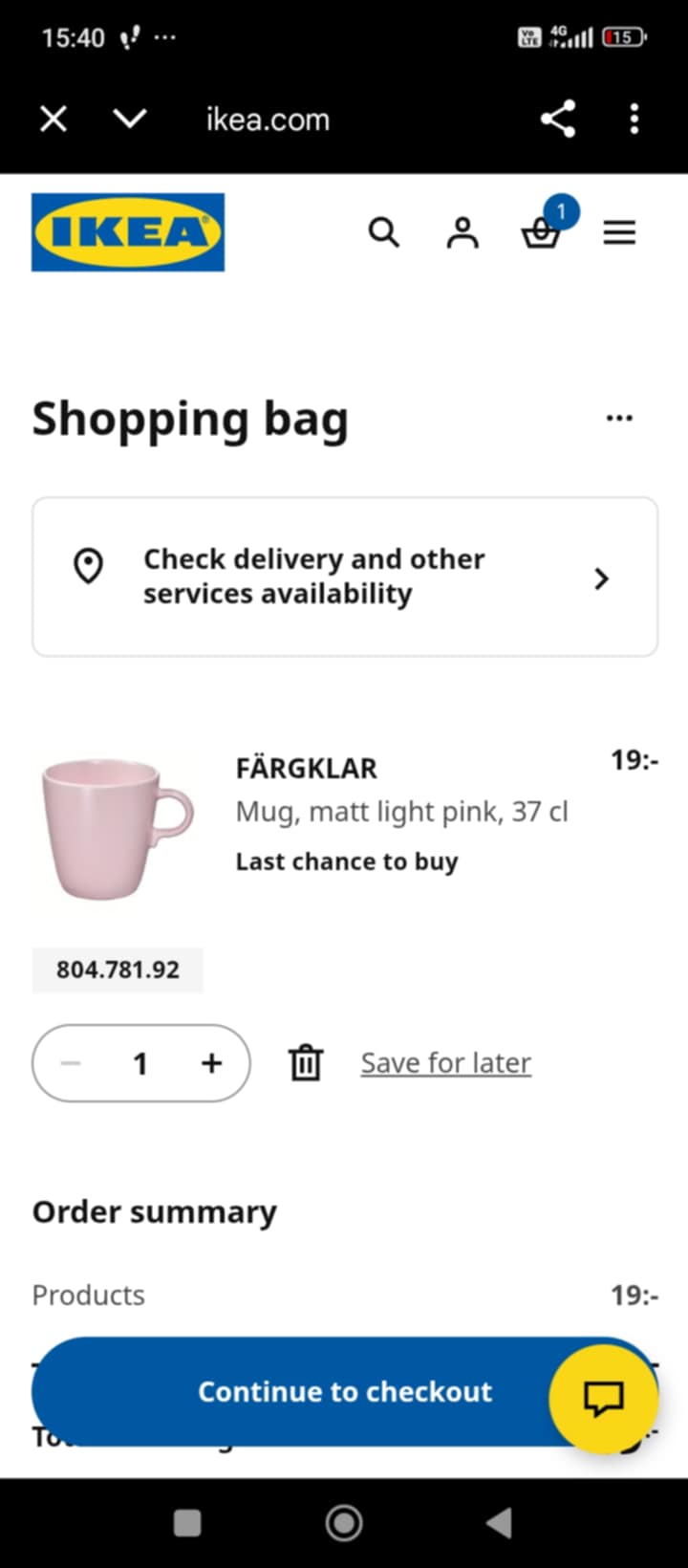Delete FÄRGKLAR mug with trash icon
Viewport: 688px width, 1568px height.
(306, 1063)
